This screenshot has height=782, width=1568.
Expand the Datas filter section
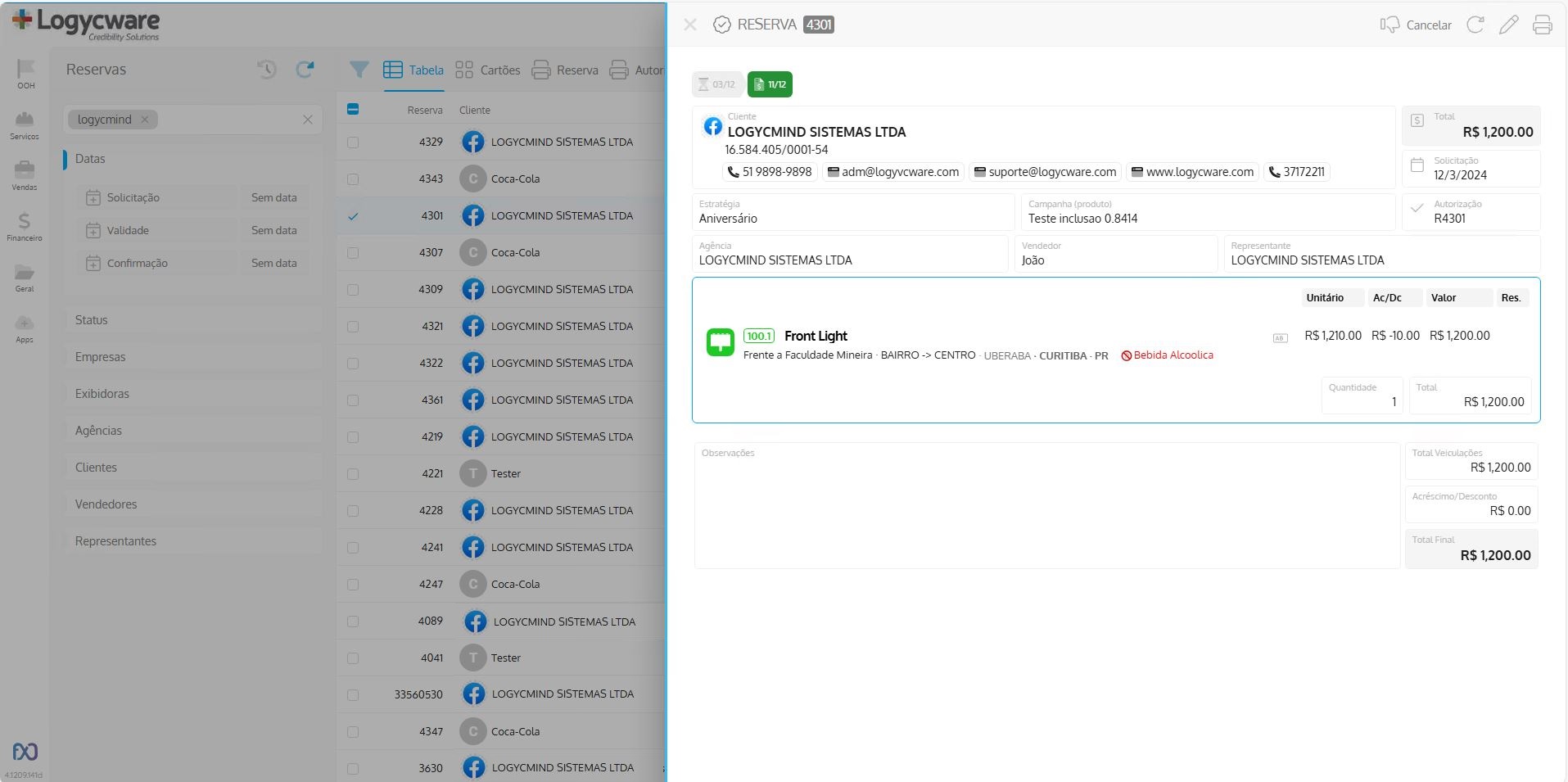(x=192, y=159)
